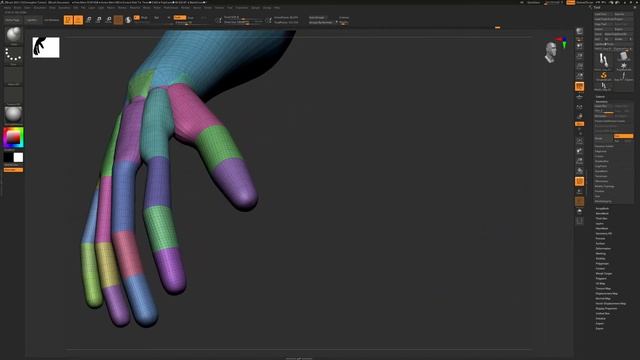Image resolution: width=640 pixels, height=360 pixels.
Task: Expand the Display Properties sub-palette
Action: click(606, 309)
